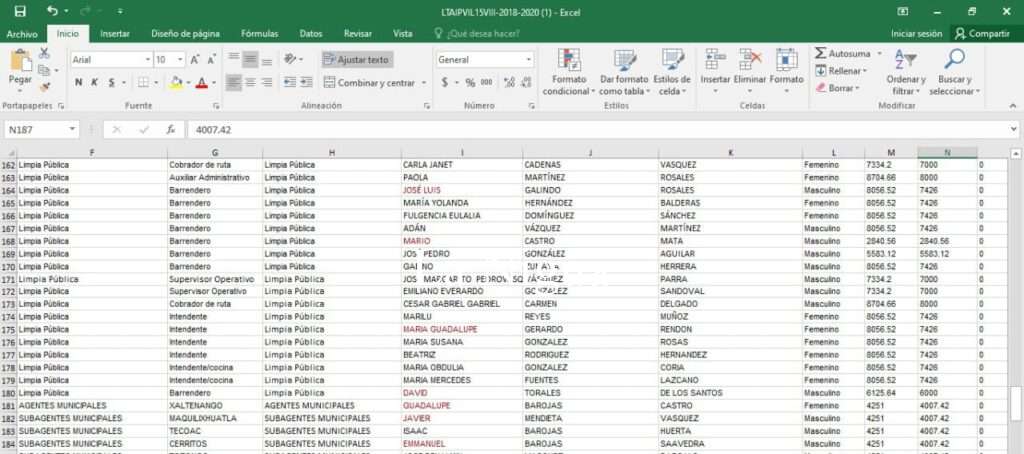Expand the General number format dropdown
Screen dimensions: 1024x454
tap(529, 60)
